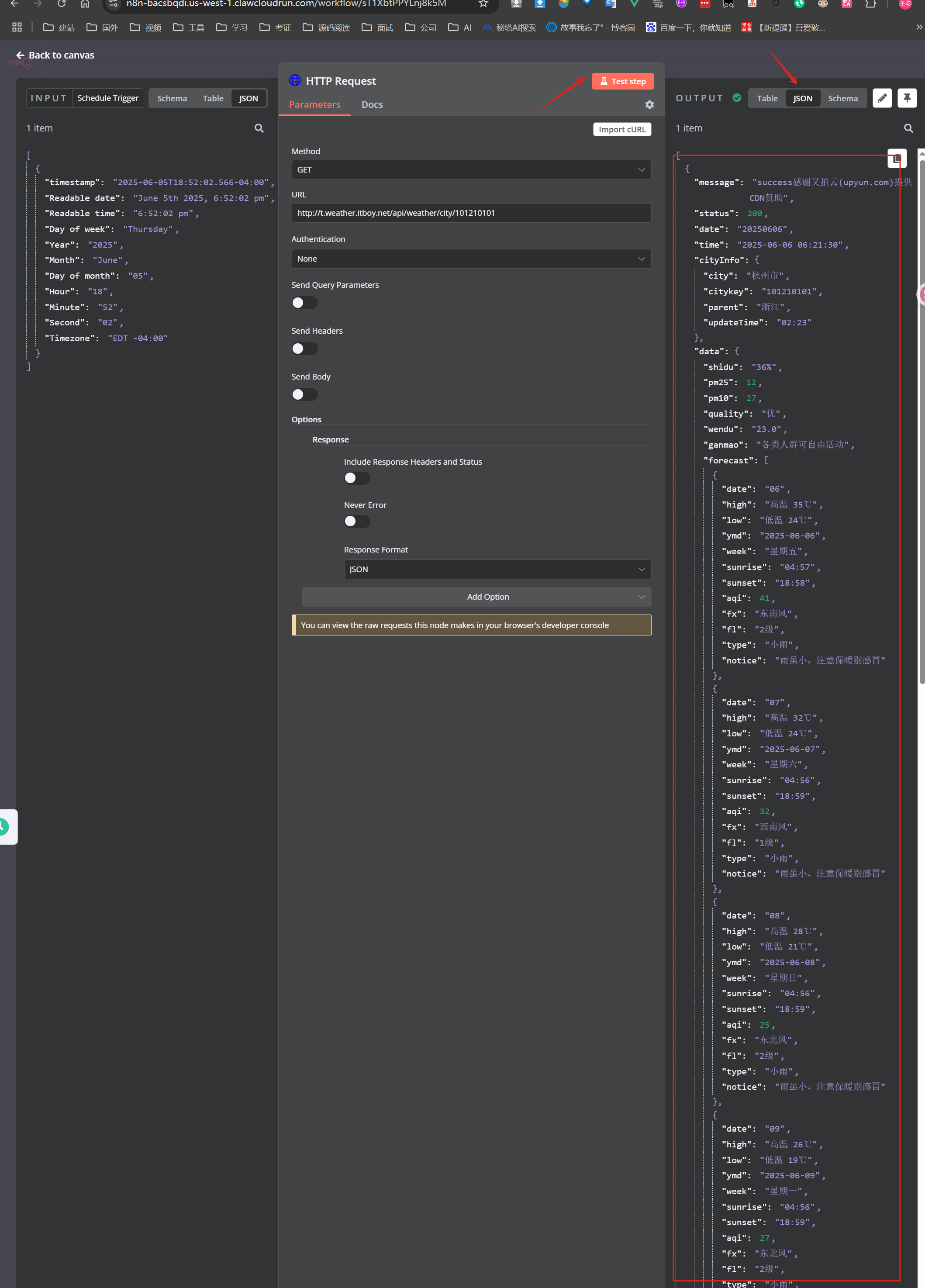925x1288 pixels.
Task: Turn on Send Headers toggle
Action: click(304, 349)
